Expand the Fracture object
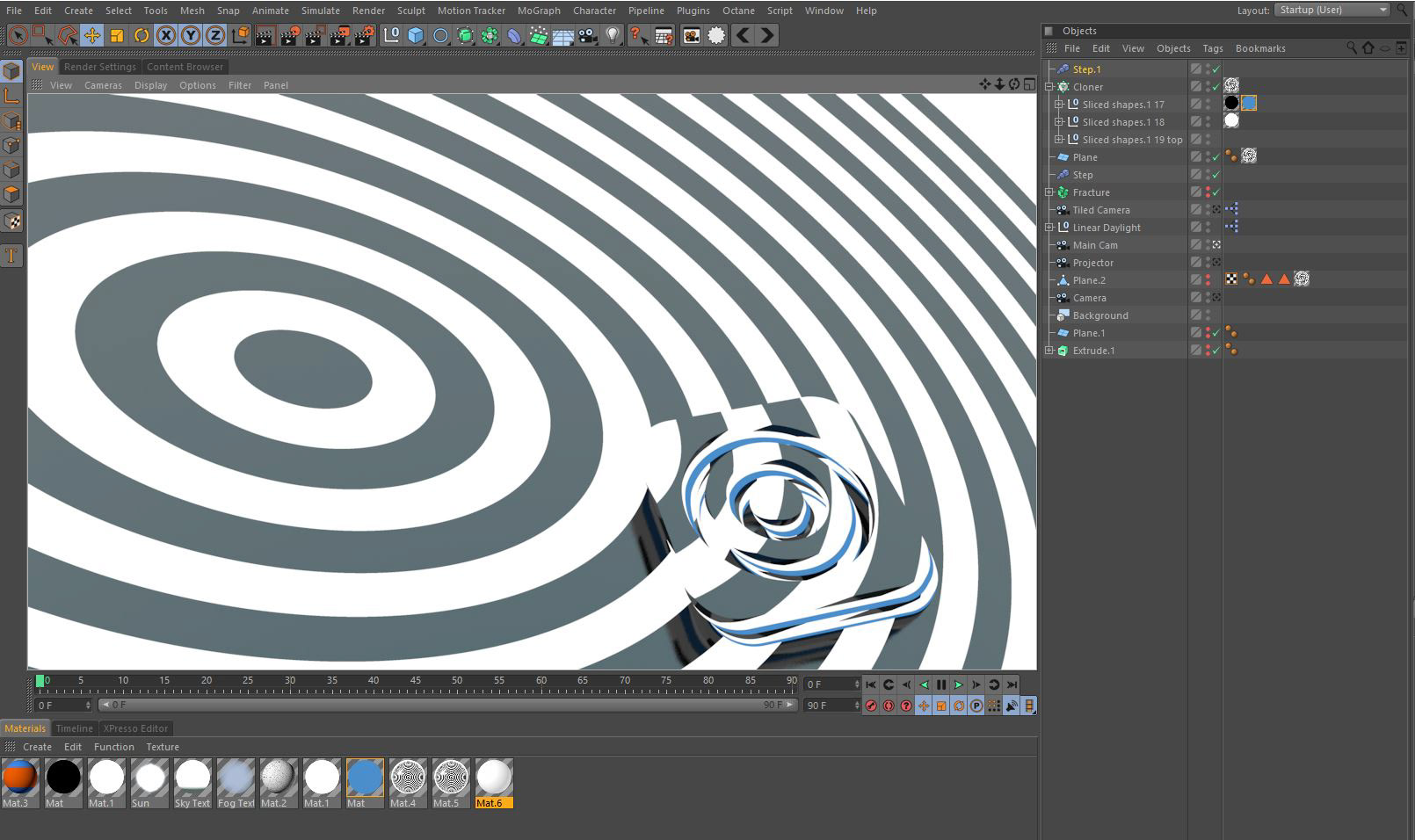Image resolution: width=1415 pixels, height=840 pixels. pyautogui.click(x=1049, y=192)
